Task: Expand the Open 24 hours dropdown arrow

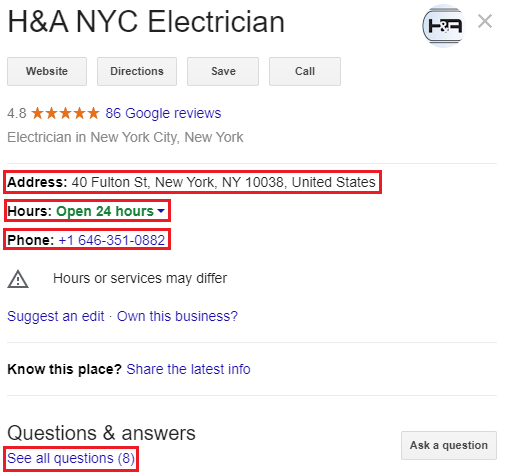Action: (x=161, y=211)
